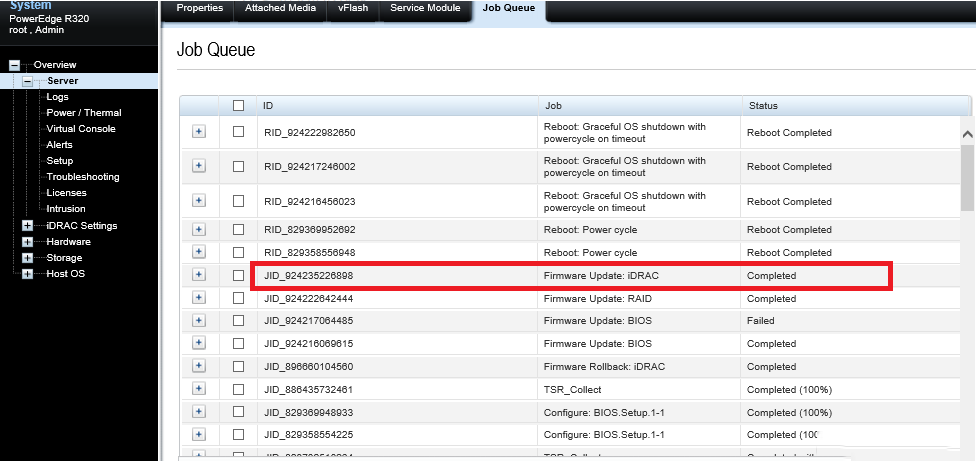
Task: Expand row details for RID_924217246002
Action: (199, 165)
